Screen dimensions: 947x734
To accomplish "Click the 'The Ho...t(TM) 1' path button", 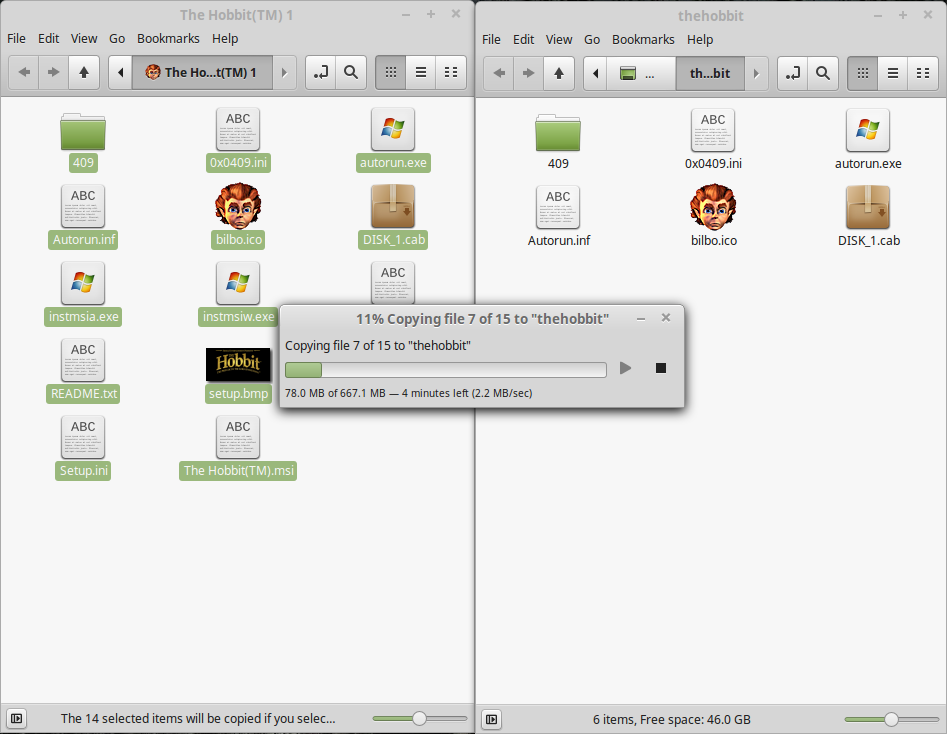I will pyautogui.click(x=202, y=72).
